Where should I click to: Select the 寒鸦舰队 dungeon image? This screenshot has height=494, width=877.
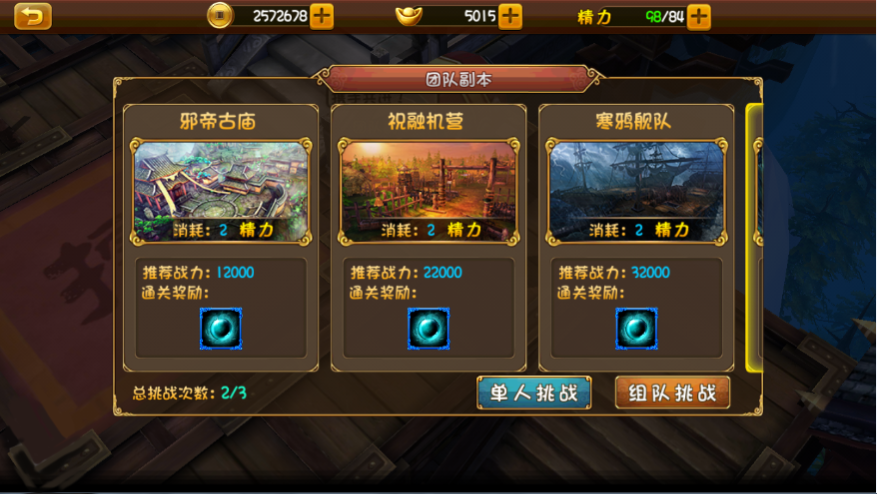(636, 191)
